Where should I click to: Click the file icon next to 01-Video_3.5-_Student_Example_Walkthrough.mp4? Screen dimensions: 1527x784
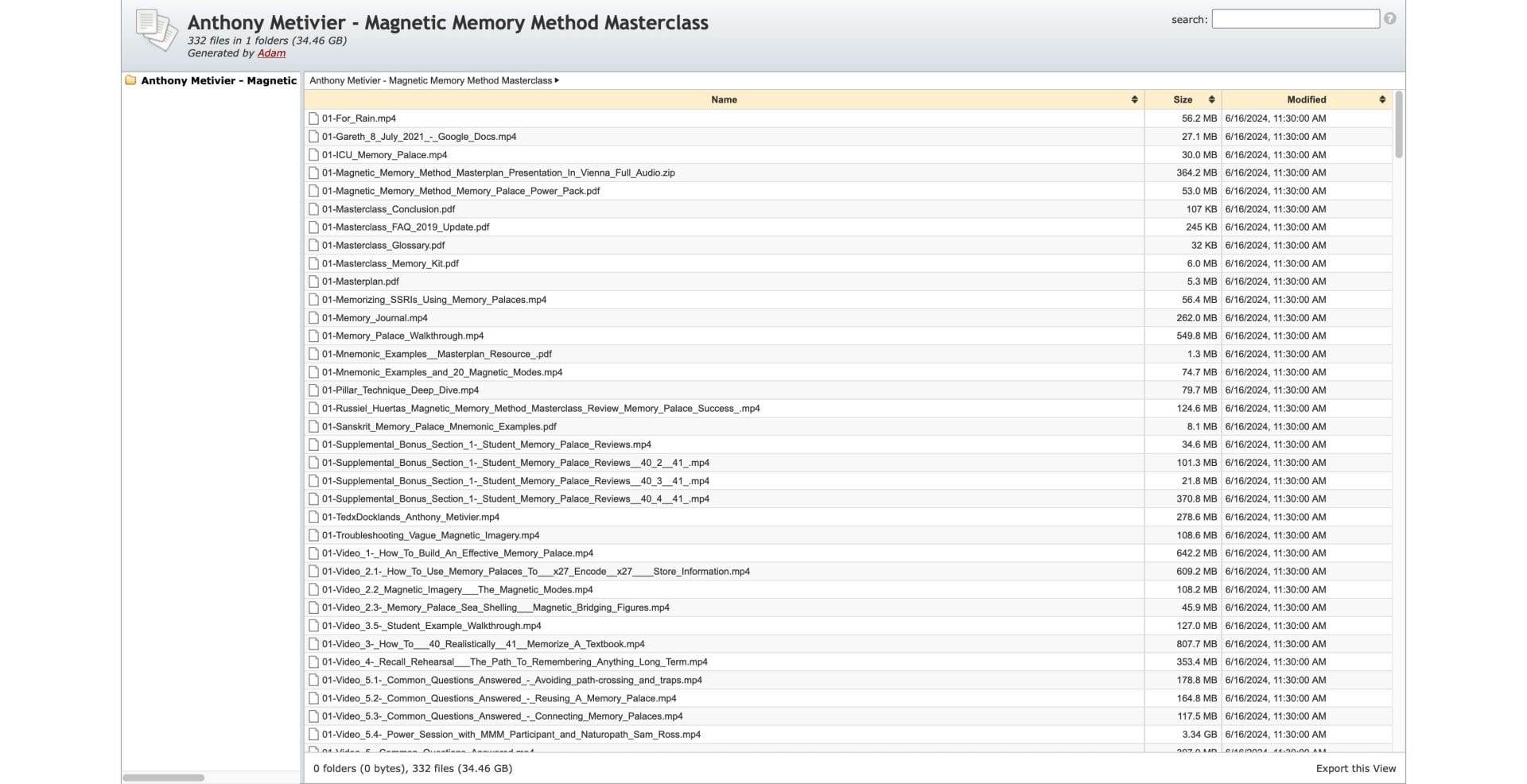tap(313, 627)
